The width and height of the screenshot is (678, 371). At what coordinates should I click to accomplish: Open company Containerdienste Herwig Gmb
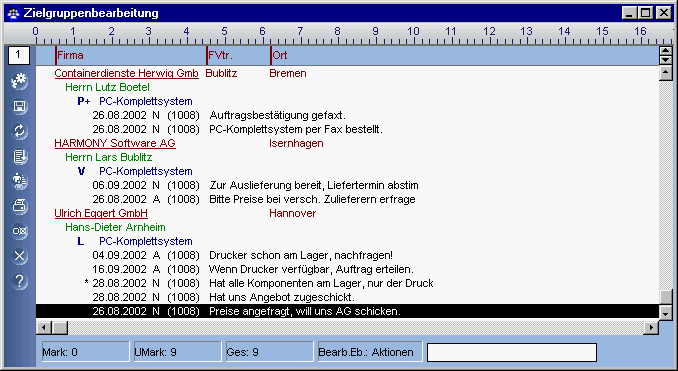click(x=126, y=73)
